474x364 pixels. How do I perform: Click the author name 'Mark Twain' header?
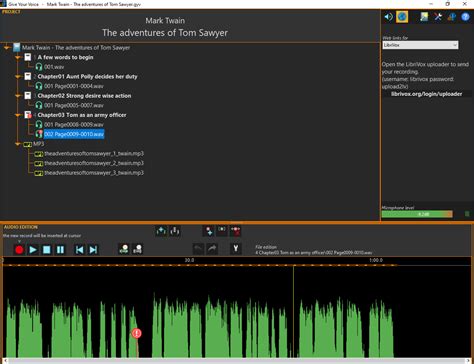tap(165, 21)
